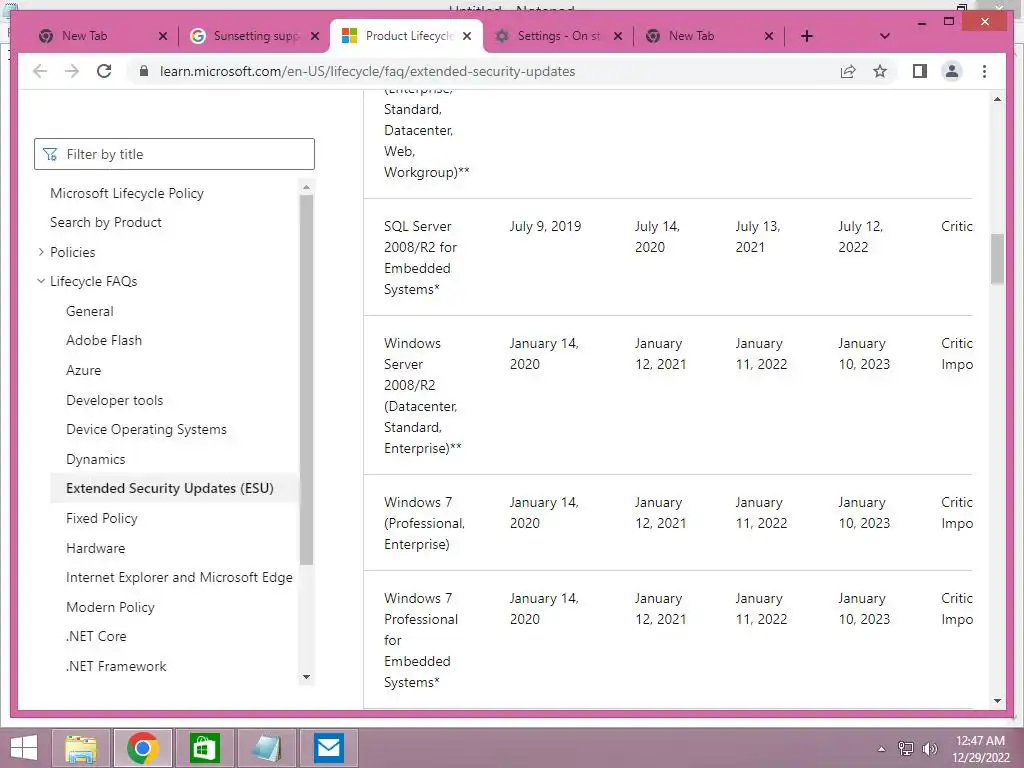Click the 'July 12, 2022' date cell
The image size is (1024, 768).
tap(860, 236)
